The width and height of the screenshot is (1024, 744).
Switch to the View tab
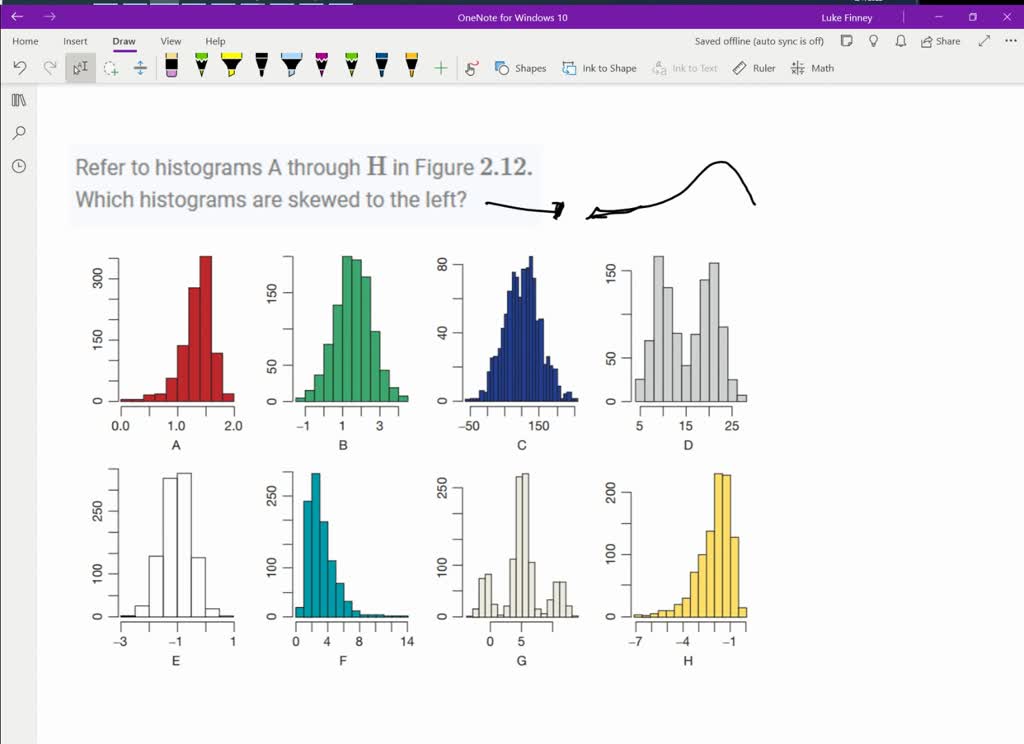tap(171, 41)
